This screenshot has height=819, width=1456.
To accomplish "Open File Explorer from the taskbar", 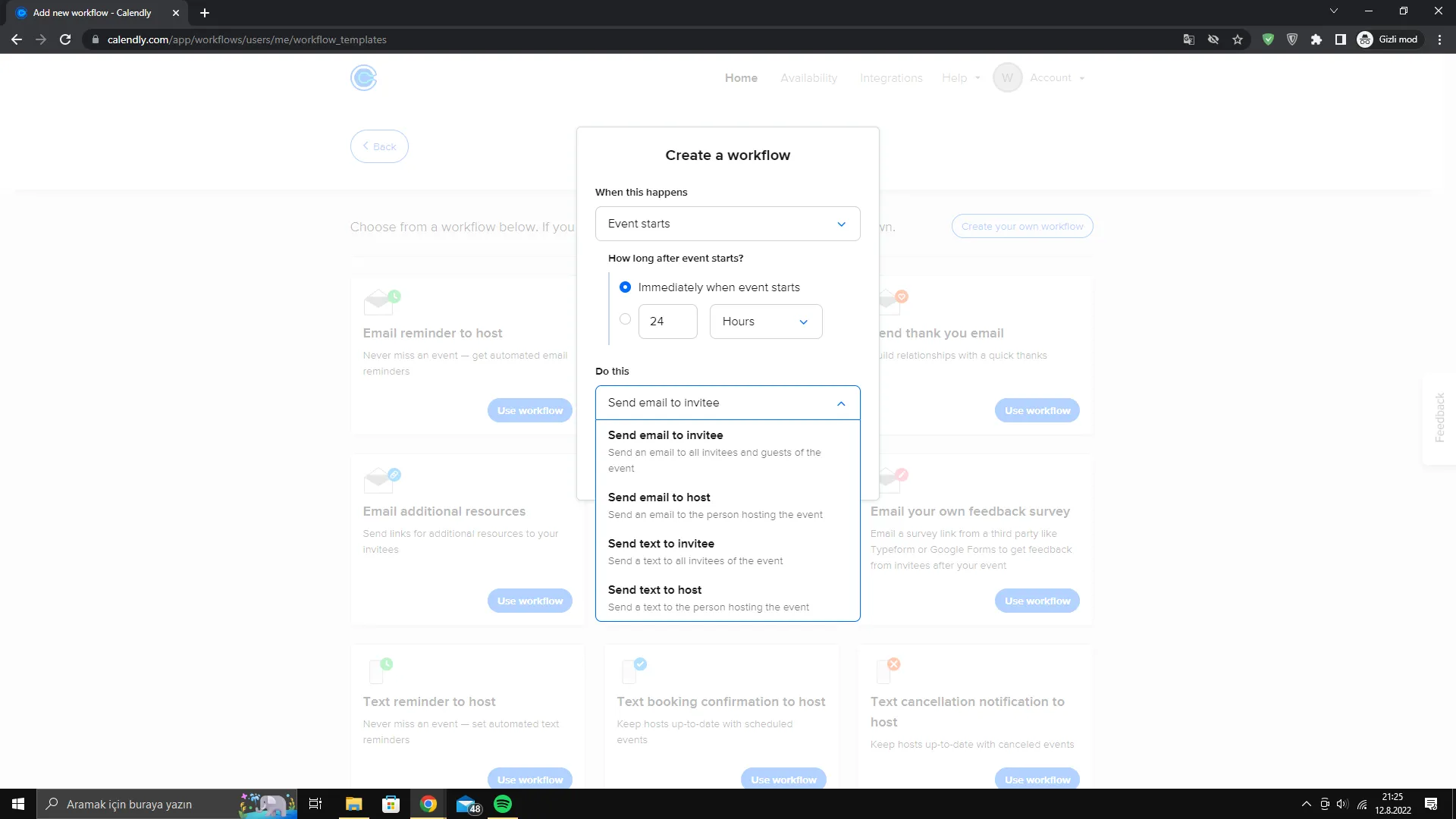I will point(354,804).
